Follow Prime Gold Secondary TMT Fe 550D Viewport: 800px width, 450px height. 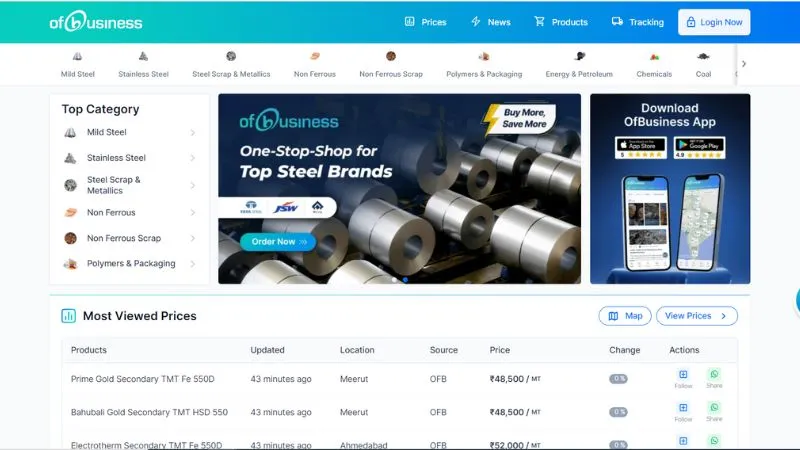tap(683, 379)
